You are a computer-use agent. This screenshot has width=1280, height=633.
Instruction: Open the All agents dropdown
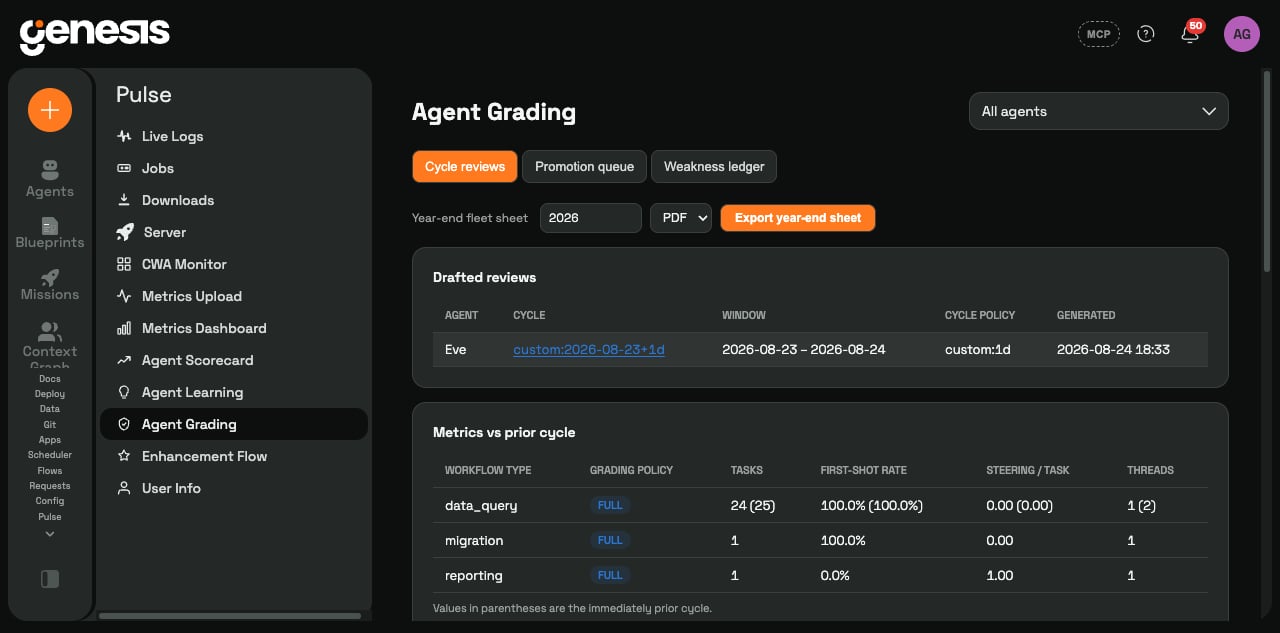[1098, 111]
